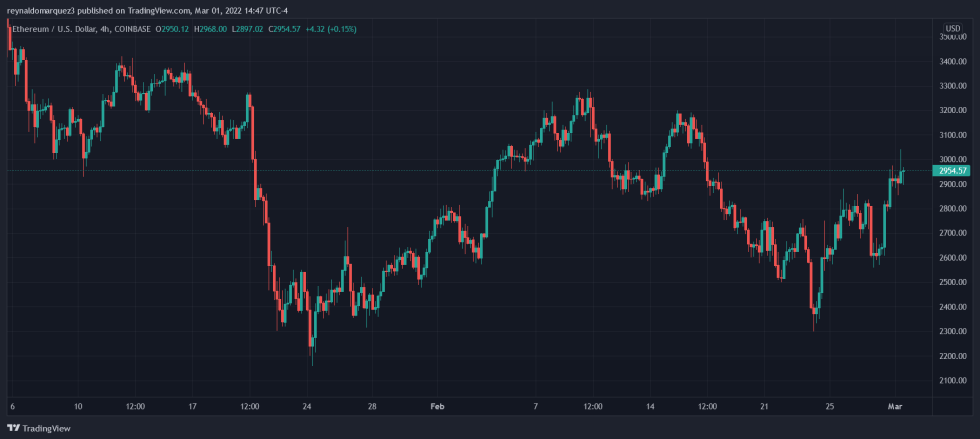Click the COINBASE exchange label

pyautogui.click(x=133, y=29)
